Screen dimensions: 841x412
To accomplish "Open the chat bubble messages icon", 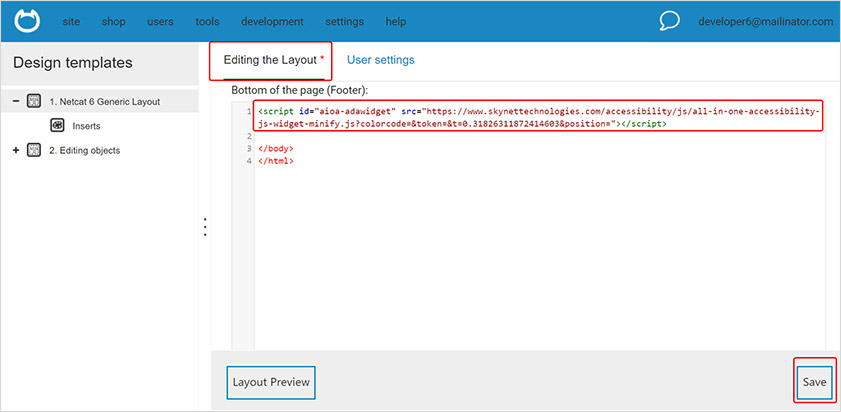I will click(x=669, y=21).
